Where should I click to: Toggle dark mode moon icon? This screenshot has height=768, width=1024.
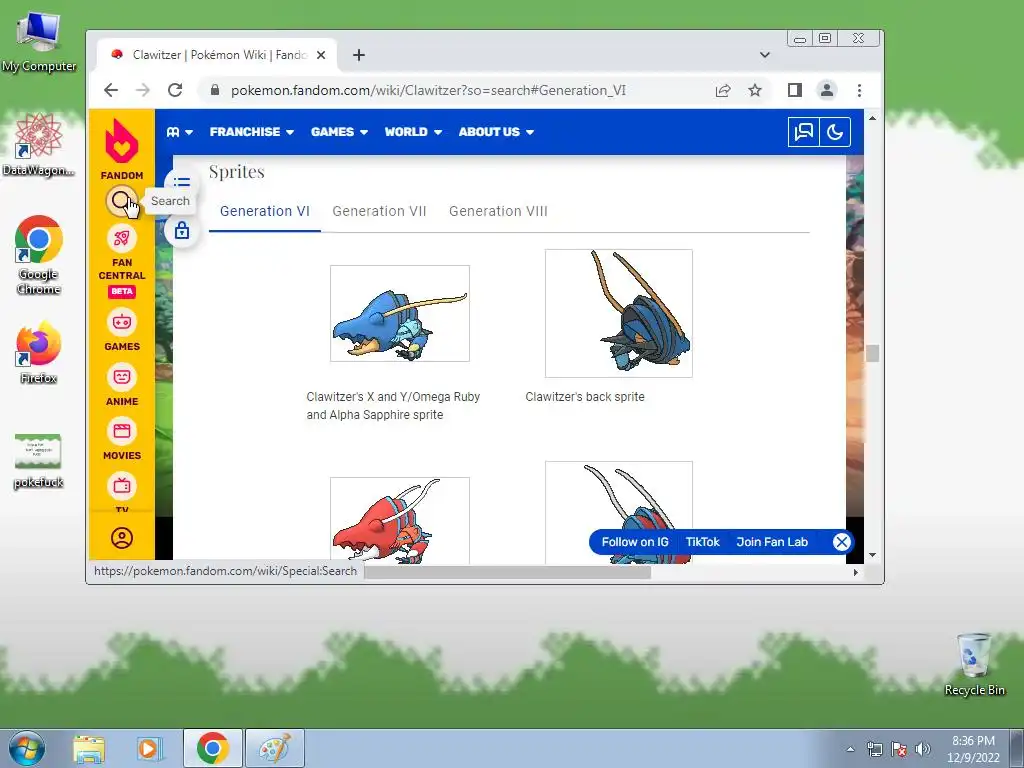click(x=835, y=132)
